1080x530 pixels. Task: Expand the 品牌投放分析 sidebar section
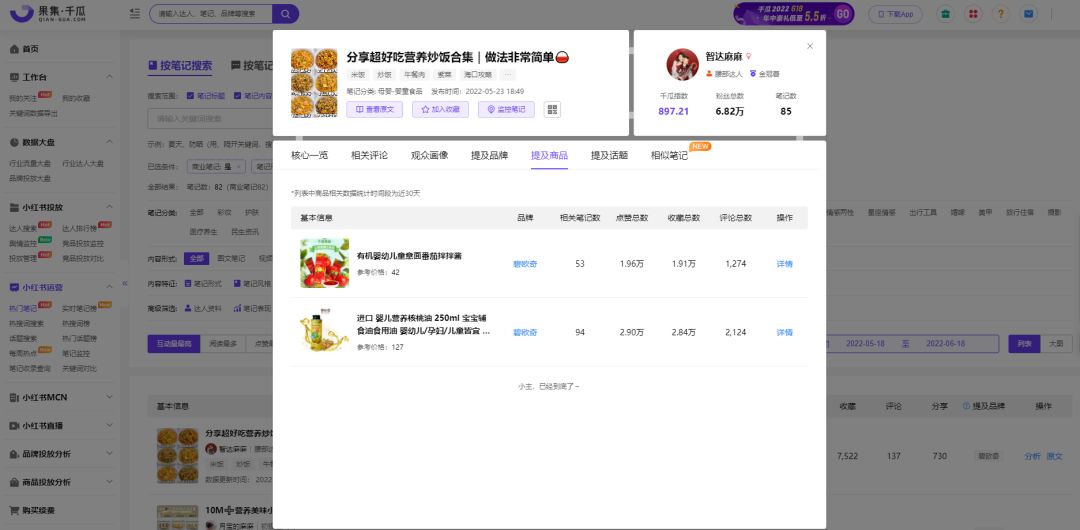(110, 453)
